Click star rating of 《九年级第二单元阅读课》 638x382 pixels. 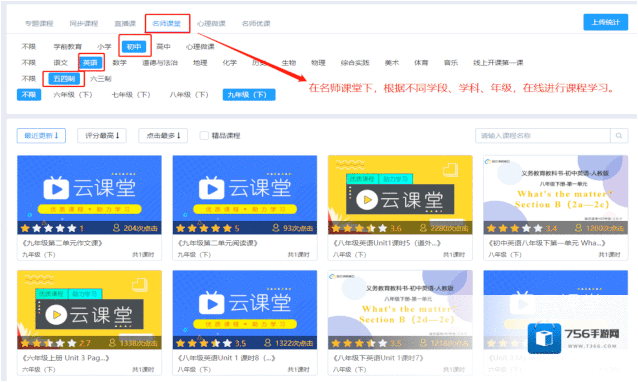tap(204, 228)
